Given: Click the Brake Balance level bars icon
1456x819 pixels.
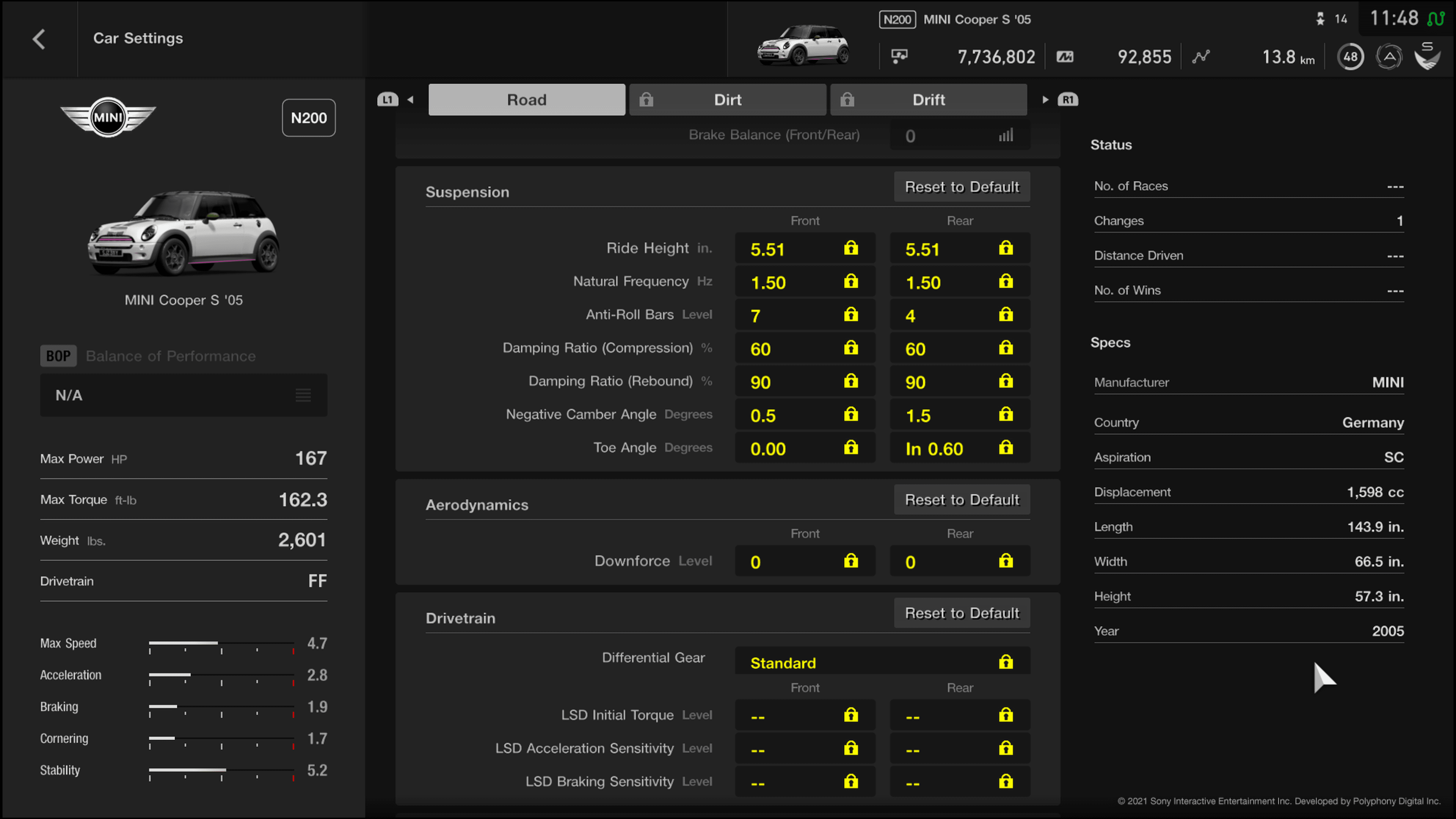Looking at the screenshot, I should [1006, 135].
